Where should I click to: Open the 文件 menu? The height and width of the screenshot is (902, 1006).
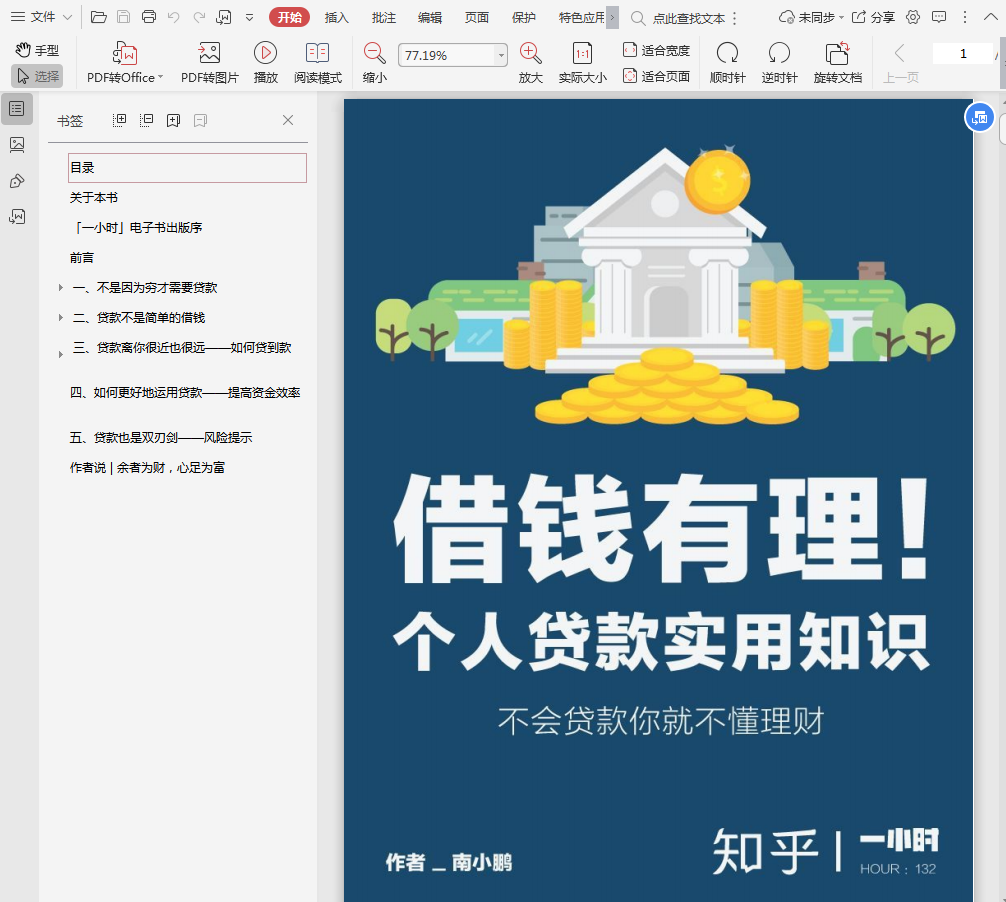tap(41, 17)
